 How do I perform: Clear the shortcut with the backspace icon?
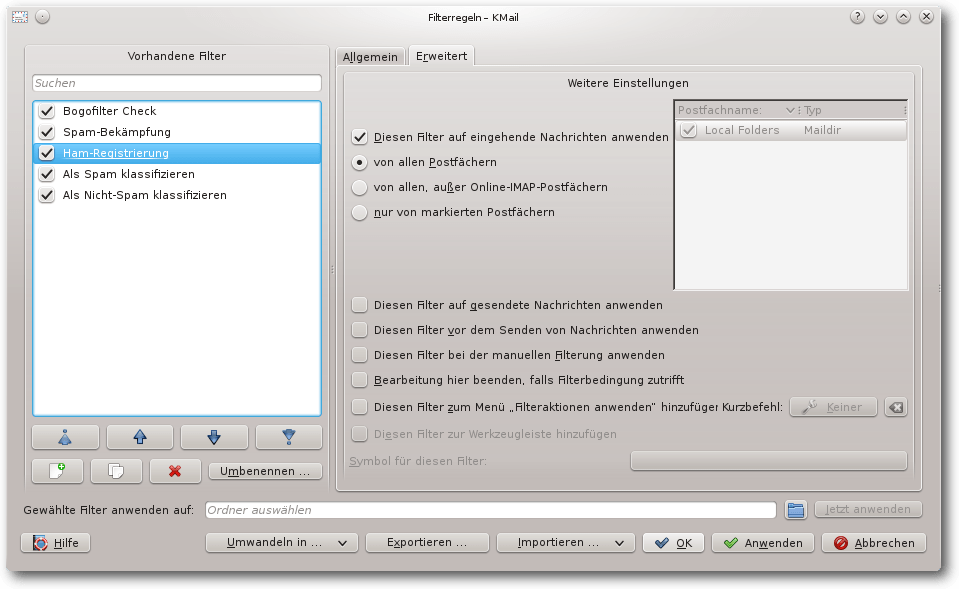[896, 407]
